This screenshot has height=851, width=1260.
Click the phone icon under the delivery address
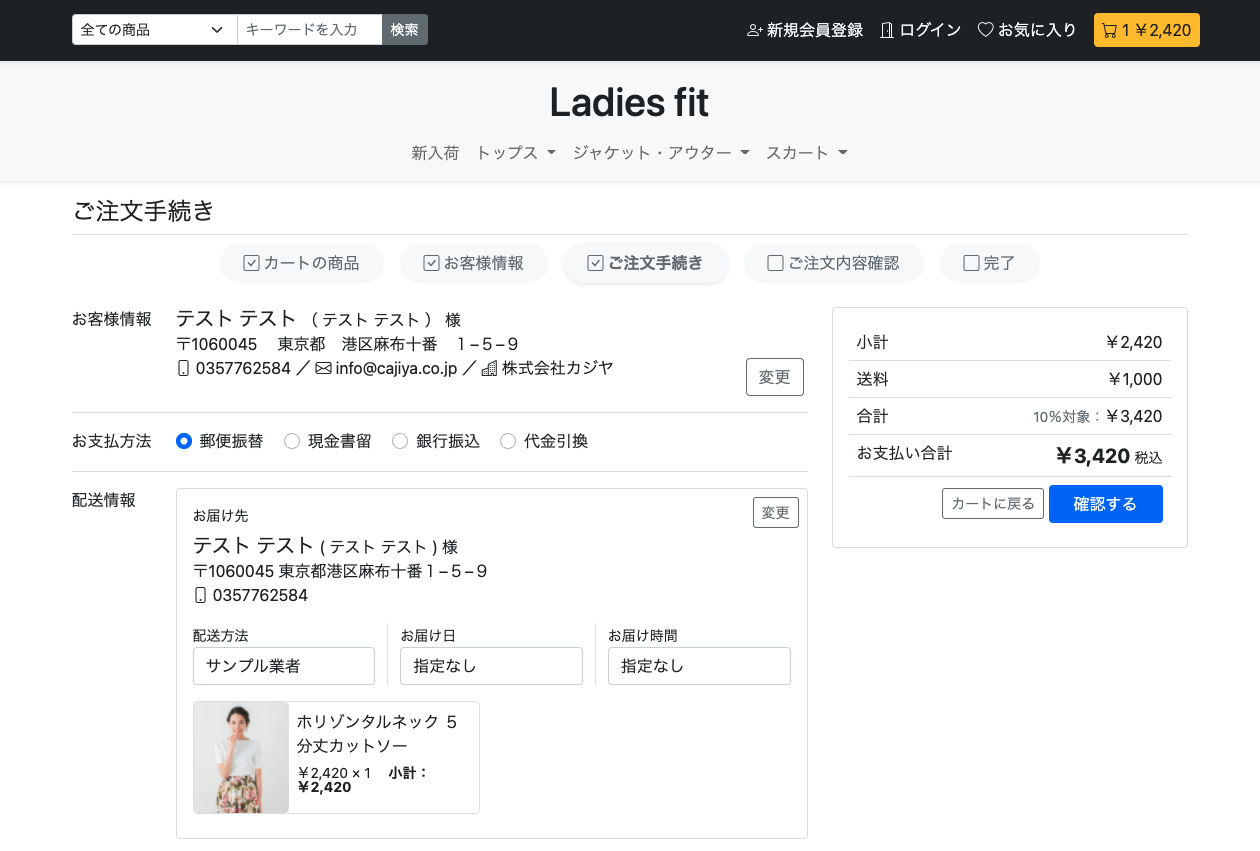click(200, 594)
